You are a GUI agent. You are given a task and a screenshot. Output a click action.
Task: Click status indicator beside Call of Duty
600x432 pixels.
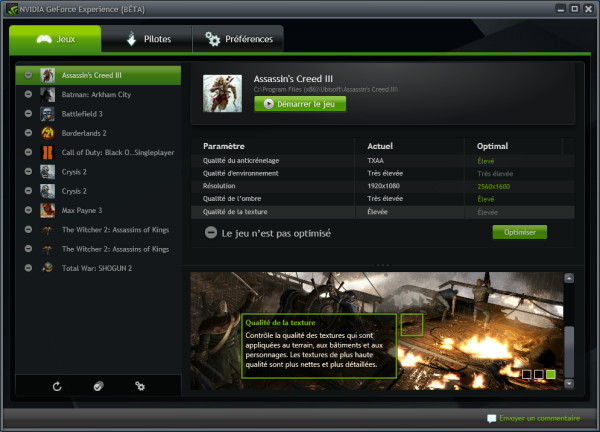coord(28,152)
